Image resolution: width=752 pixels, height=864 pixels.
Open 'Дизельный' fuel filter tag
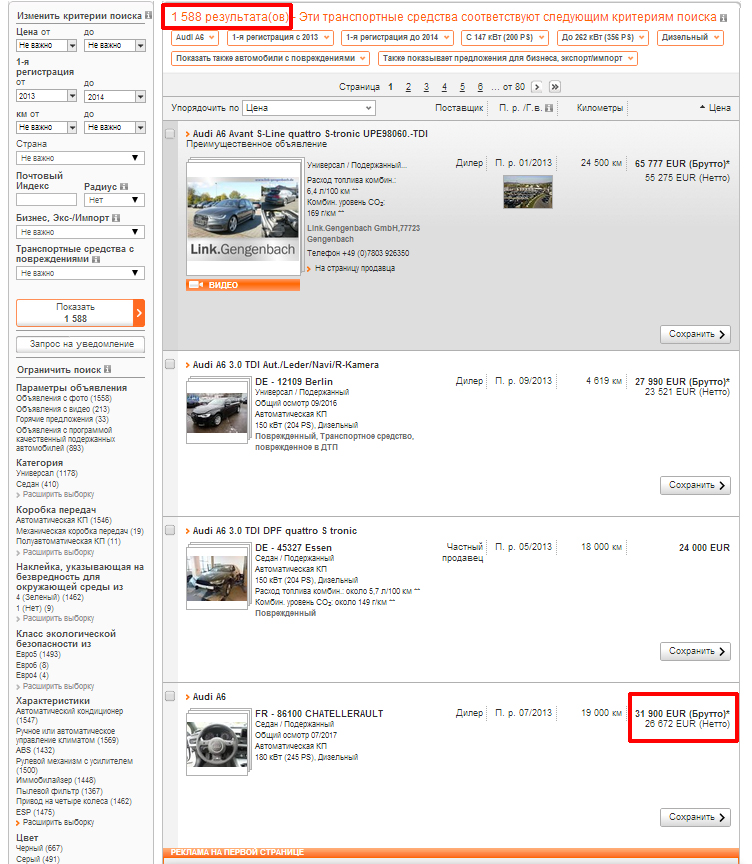coord(690,37)
